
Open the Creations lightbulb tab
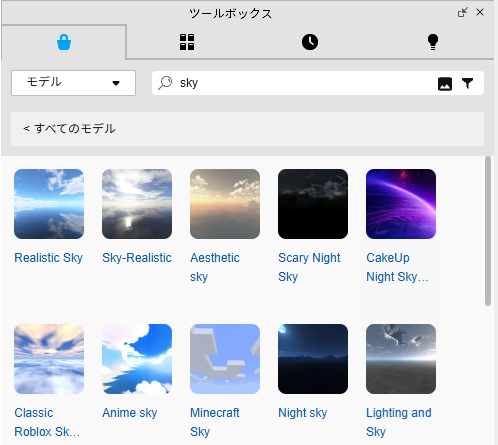pyautogui.click(x=433, y=42)
